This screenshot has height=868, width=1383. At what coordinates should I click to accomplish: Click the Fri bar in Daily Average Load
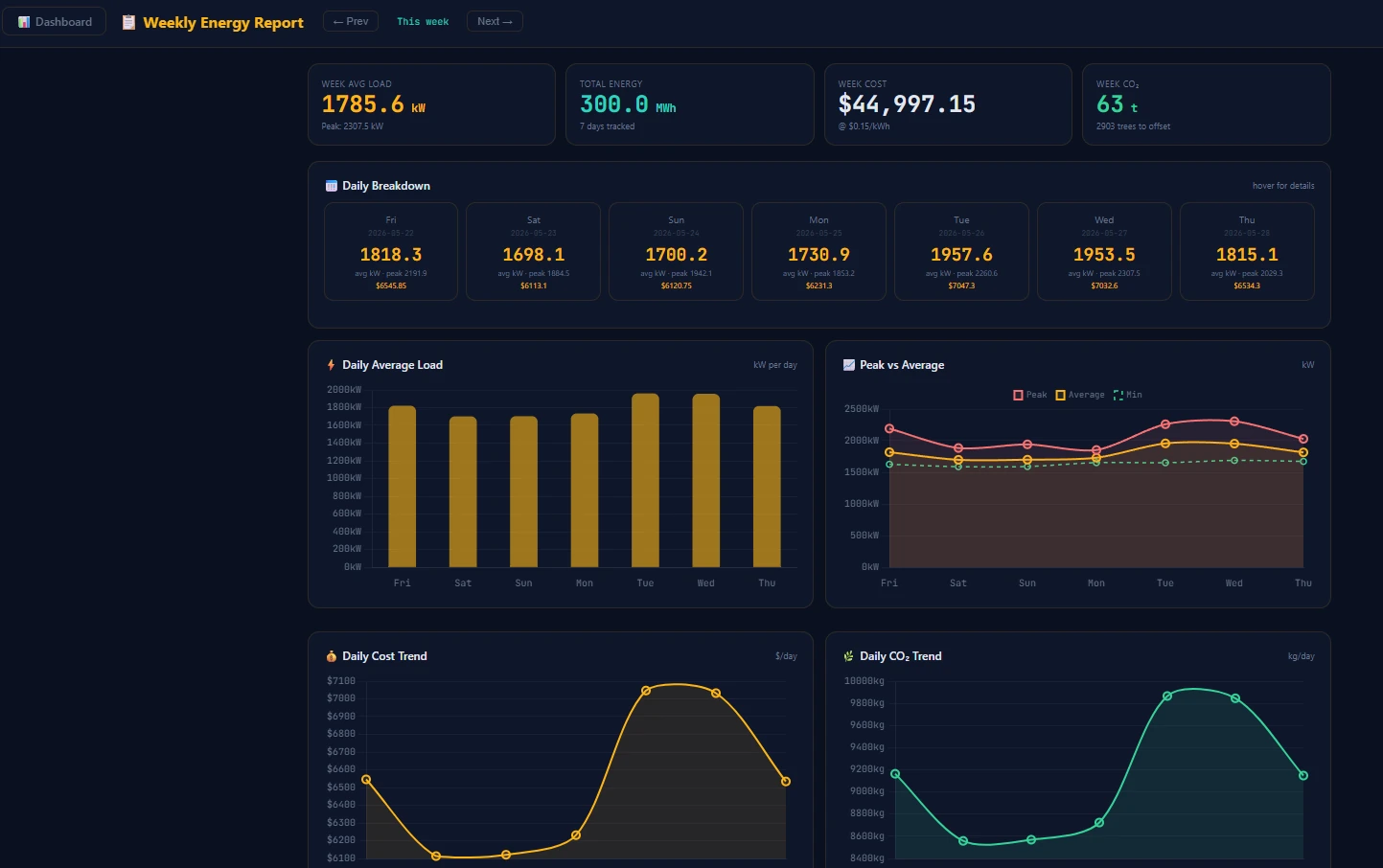(403, 487)
